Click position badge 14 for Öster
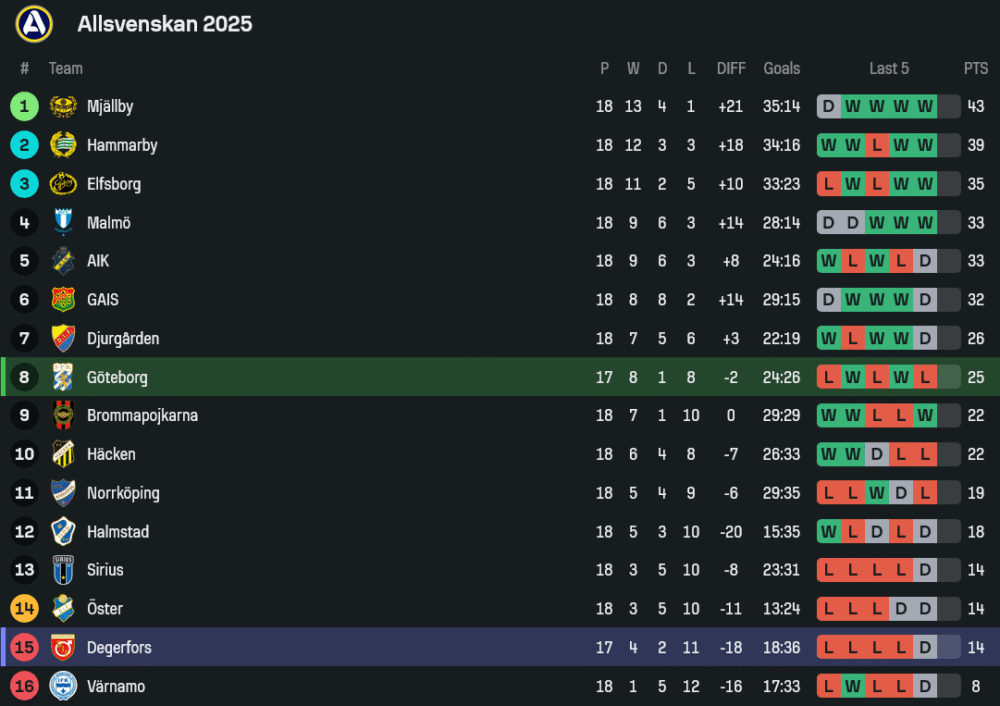1000x706 pixels. [25, 609]
